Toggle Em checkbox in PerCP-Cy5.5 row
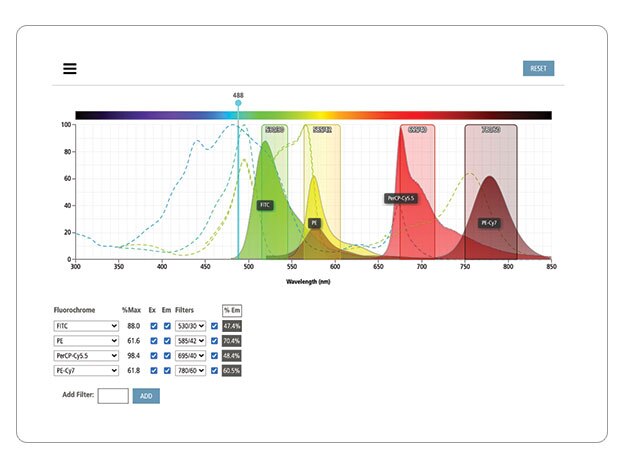 167,356
